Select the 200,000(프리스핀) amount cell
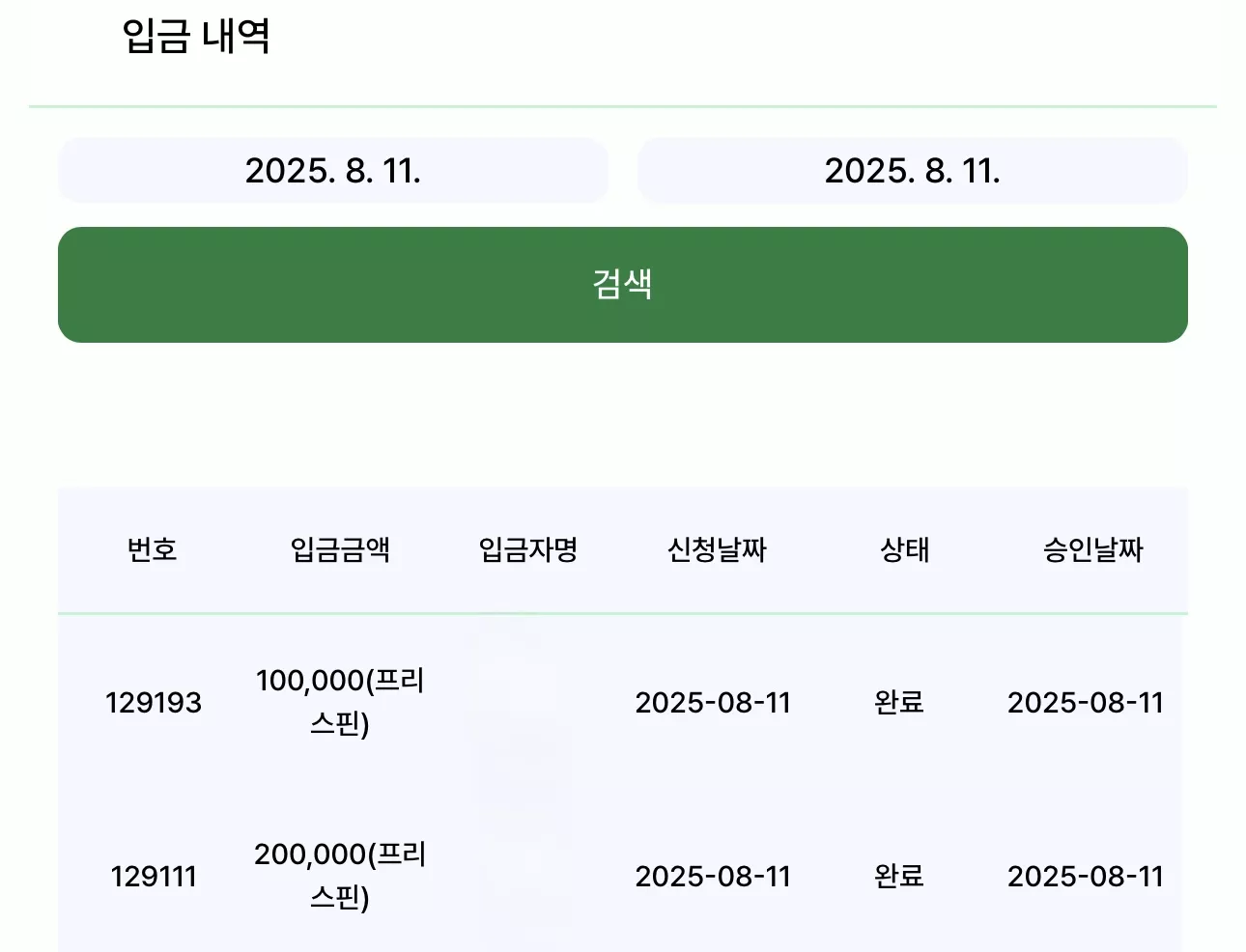 click(340, 876)
